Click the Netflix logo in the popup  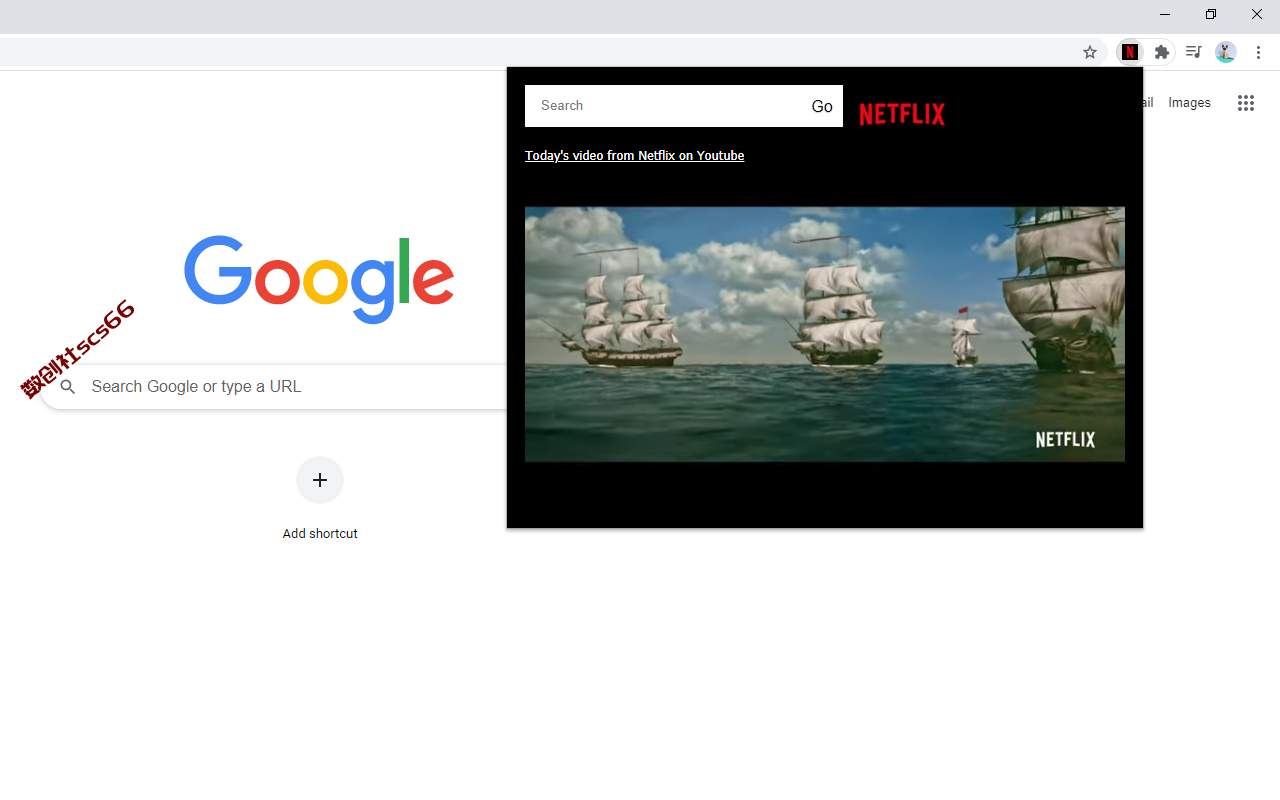coord(902,114)
